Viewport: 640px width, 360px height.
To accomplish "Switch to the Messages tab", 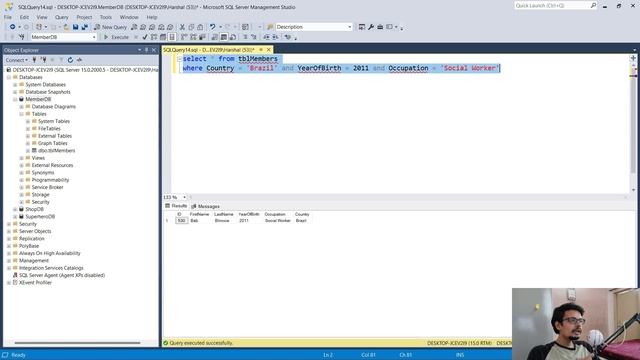I will tap(205, 206).
